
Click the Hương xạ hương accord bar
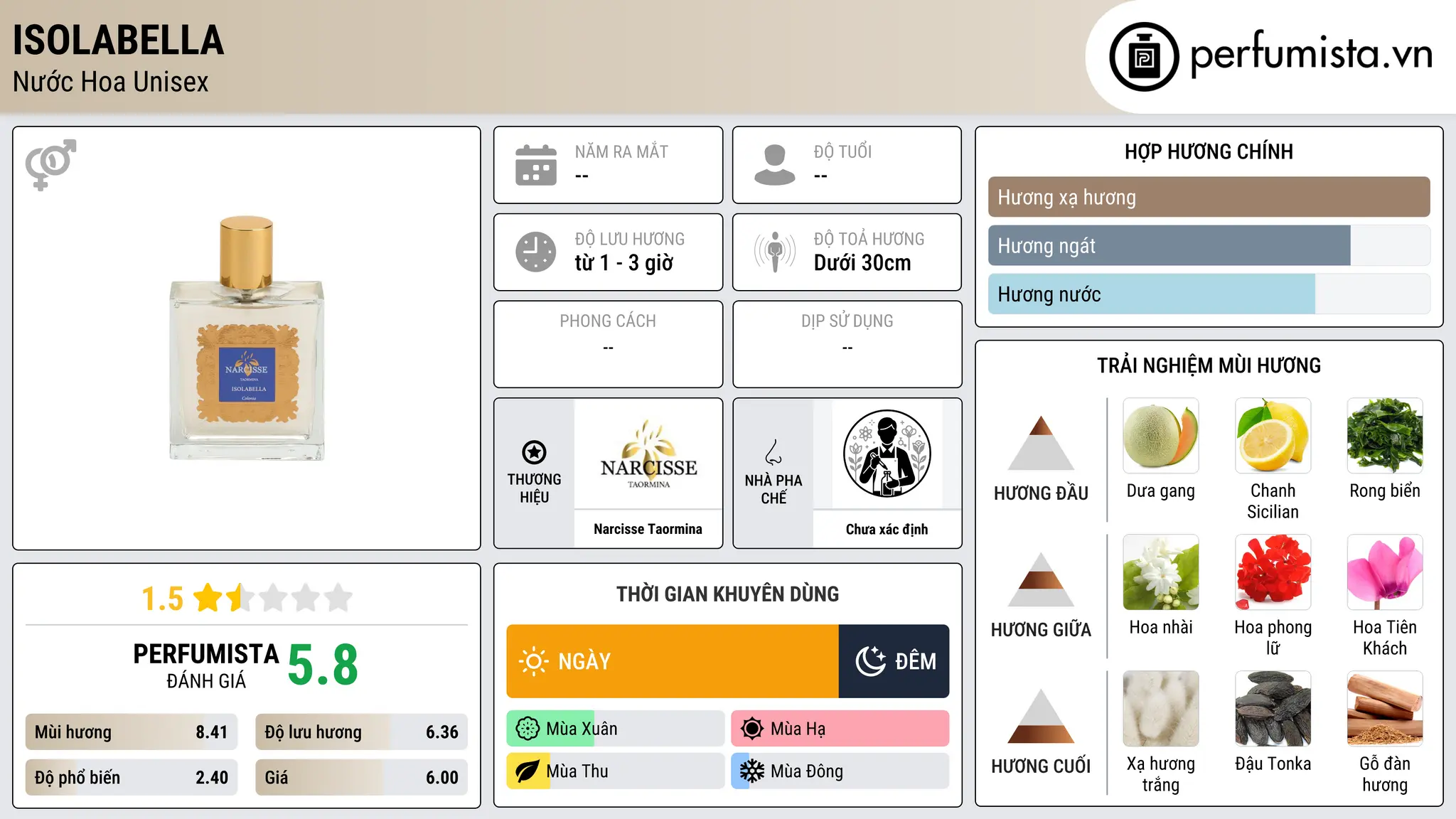point(1209,197)
